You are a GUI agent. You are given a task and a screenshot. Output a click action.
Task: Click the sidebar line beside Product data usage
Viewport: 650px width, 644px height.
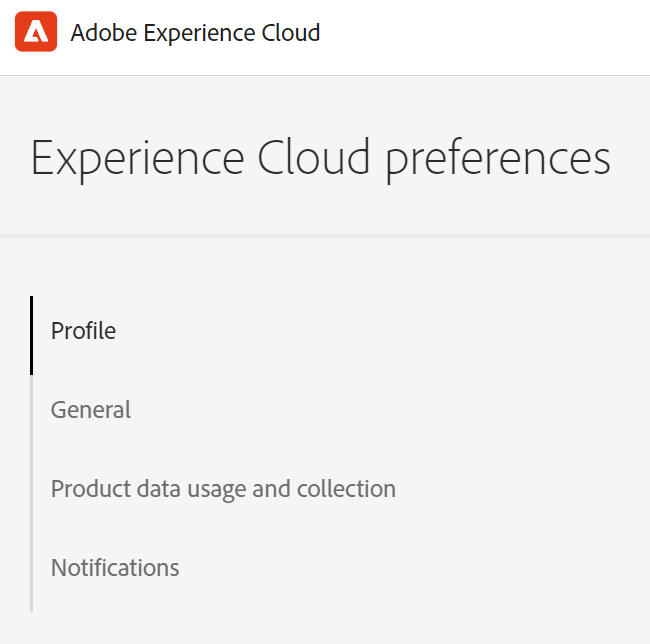pyautogui.click(x=32, y=489)
